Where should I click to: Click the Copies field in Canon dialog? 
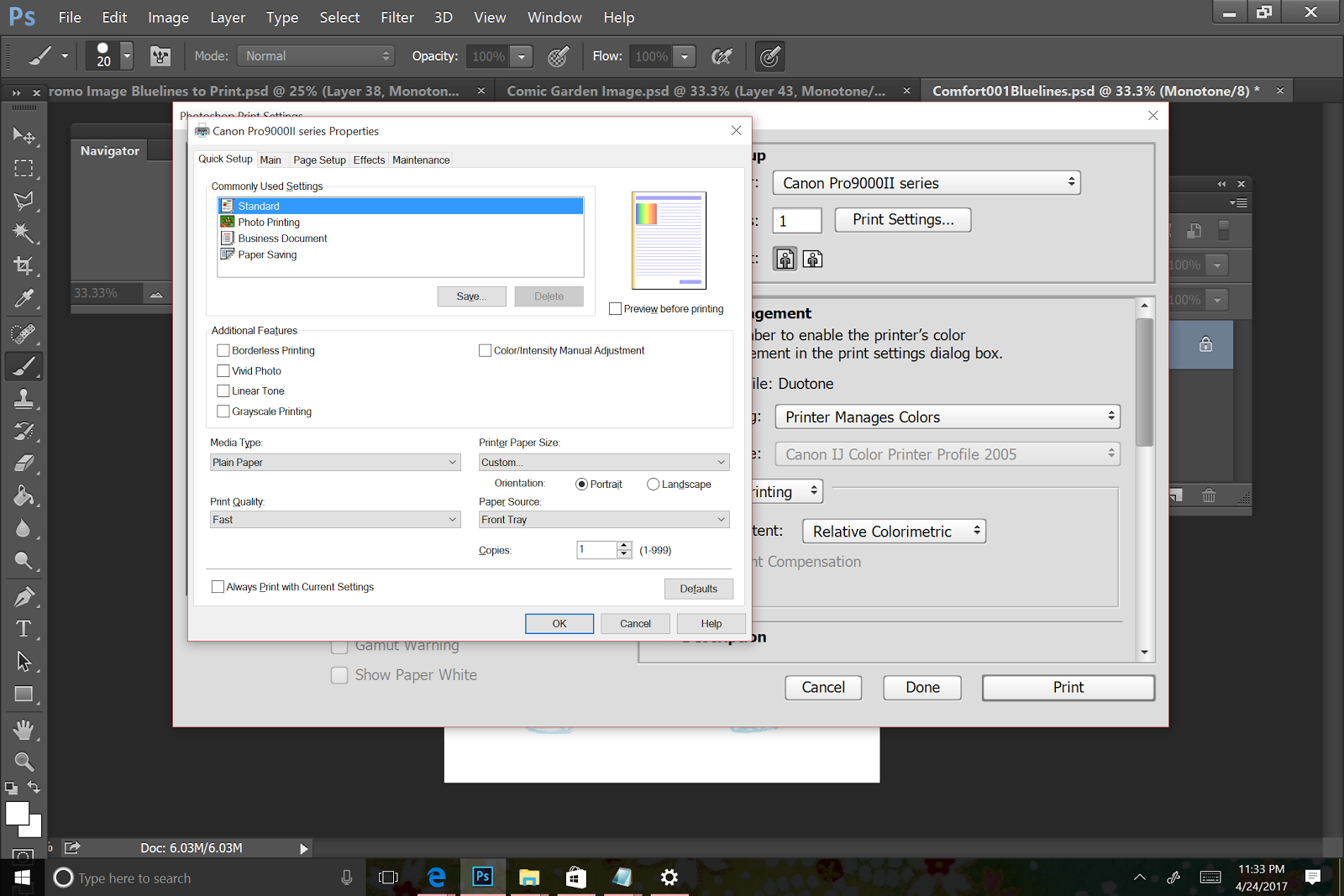point(597,550)
